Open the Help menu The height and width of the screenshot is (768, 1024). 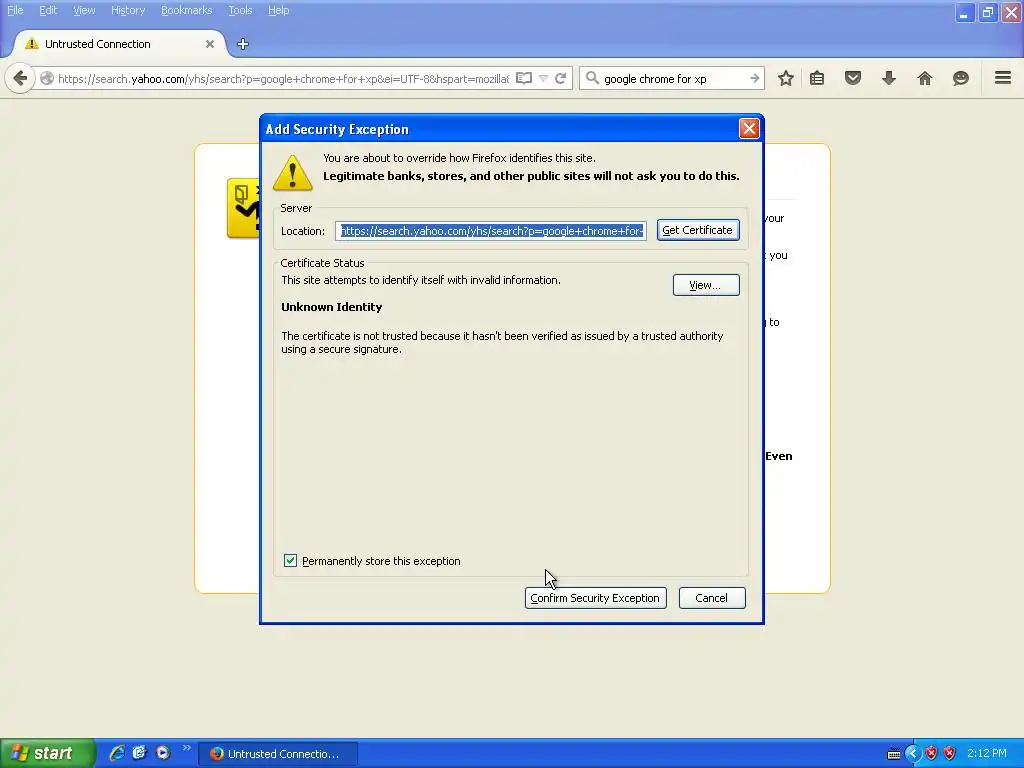coord(278,10)
